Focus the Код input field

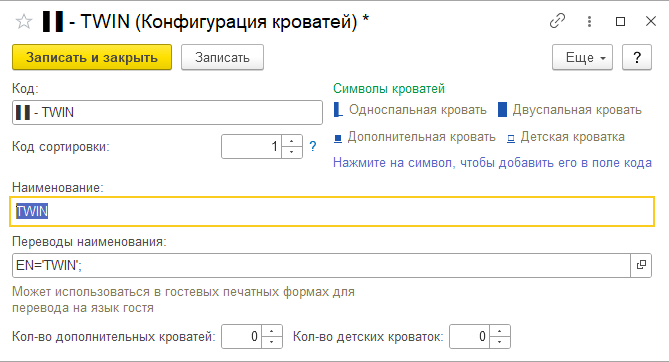point(167,113)
